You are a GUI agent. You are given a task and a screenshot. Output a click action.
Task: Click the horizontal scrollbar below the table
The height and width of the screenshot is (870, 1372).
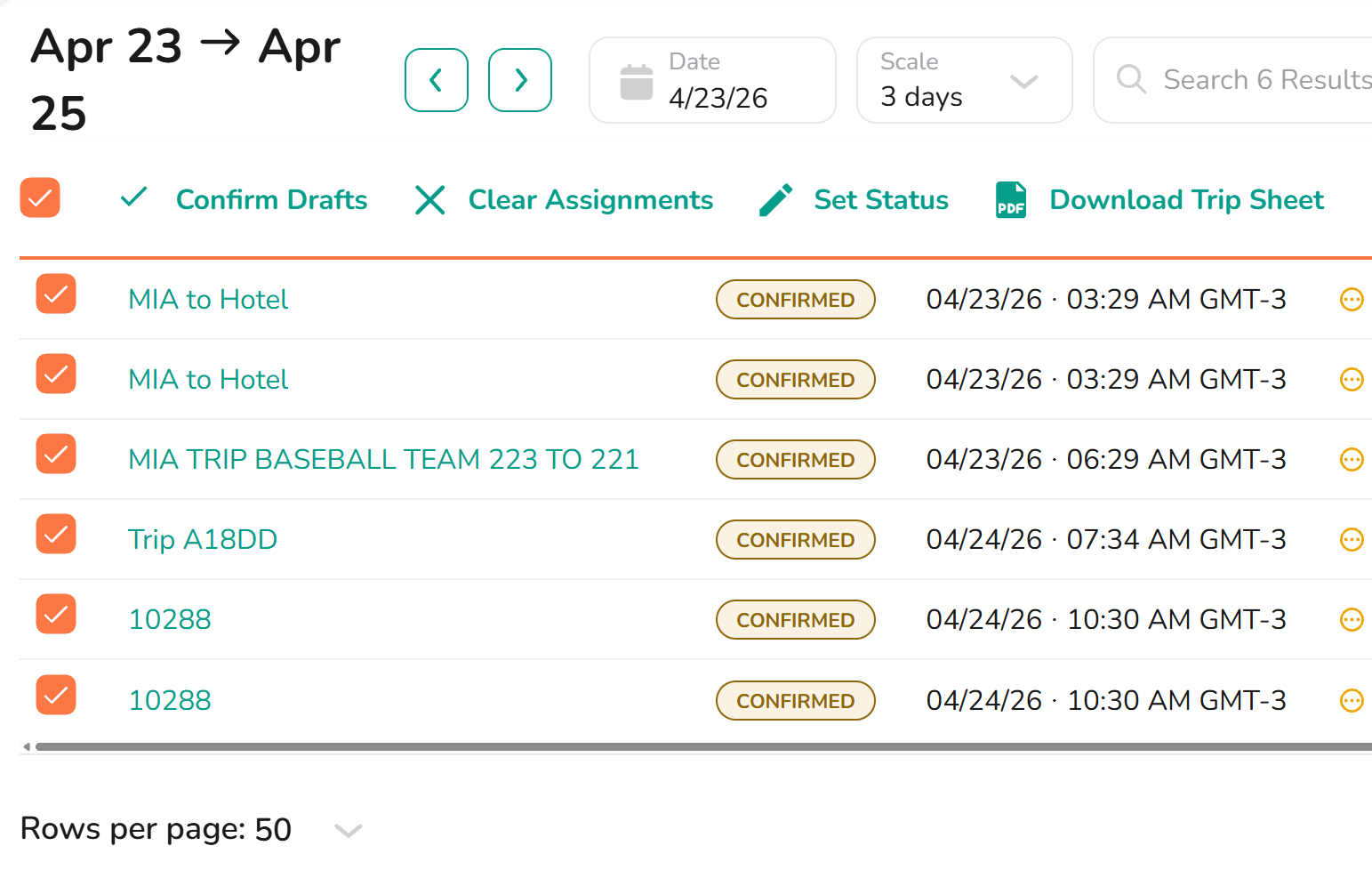point(702,746)
